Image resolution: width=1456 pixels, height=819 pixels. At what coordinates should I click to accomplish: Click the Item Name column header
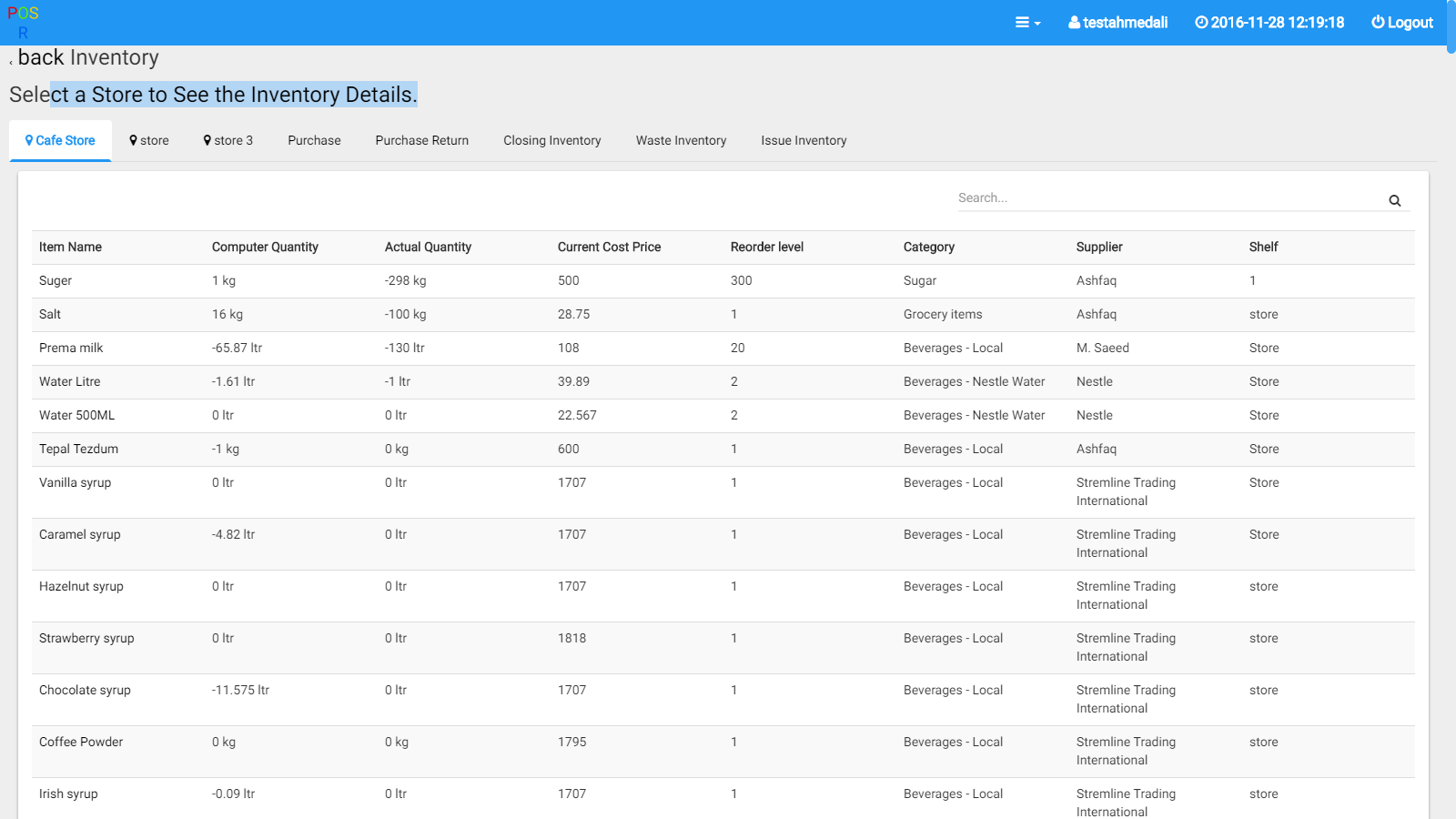pyautogui.click(x=70, y=247)
